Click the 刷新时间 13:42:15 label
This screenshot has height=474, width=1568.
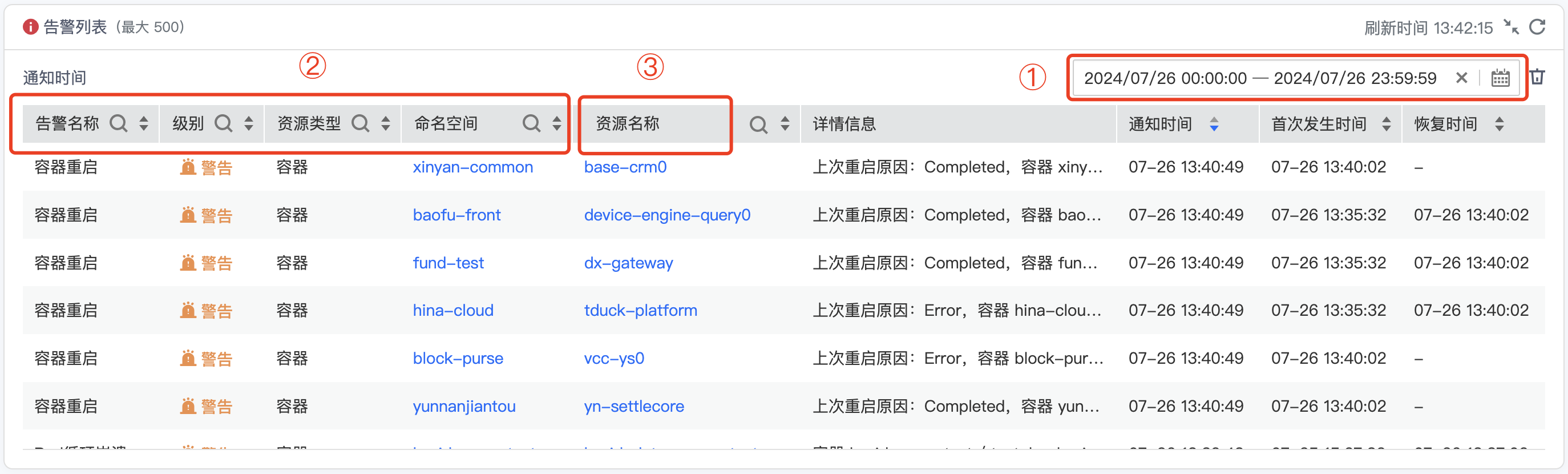click(x=1428, y=28)
